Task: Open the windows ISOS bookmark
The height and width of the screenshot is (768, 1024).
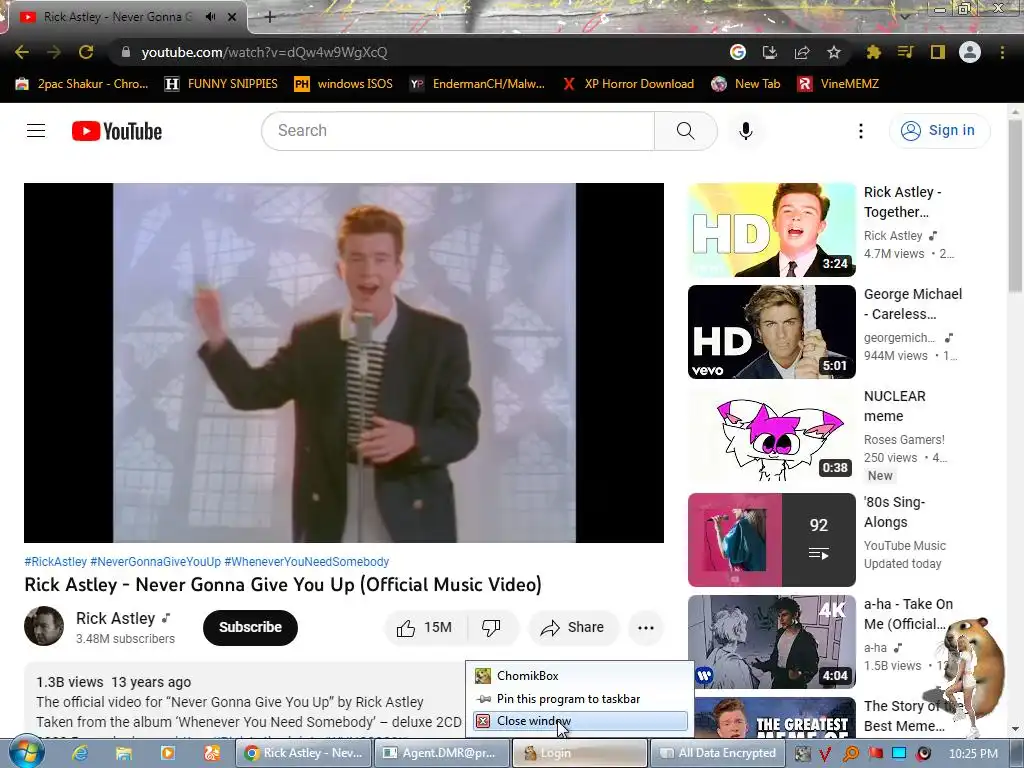Action: tap(344, 84)
